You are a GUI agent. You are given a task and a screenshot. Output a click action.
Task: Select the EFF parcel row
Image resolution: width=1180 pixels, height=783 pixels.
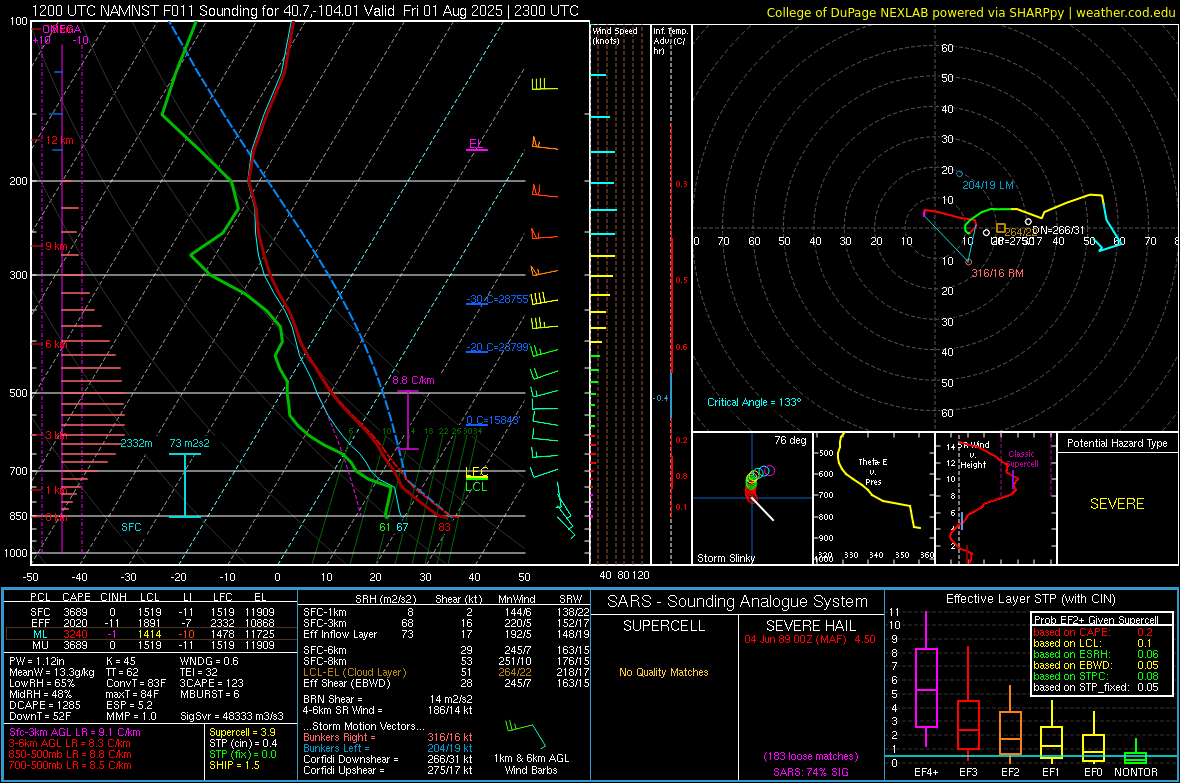coord(151,623)
